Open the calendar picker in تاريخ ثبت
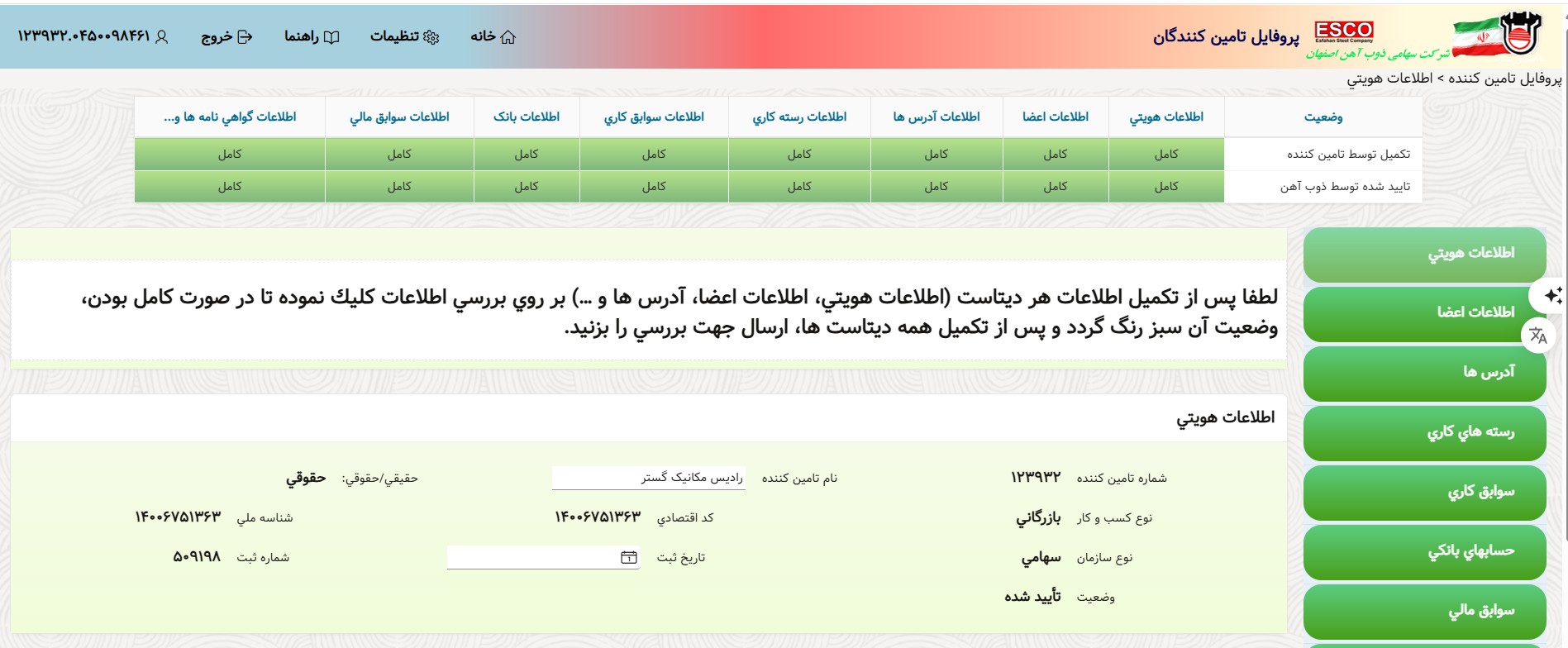Viewport: 1568px width, 648px height. pos(629,558)
